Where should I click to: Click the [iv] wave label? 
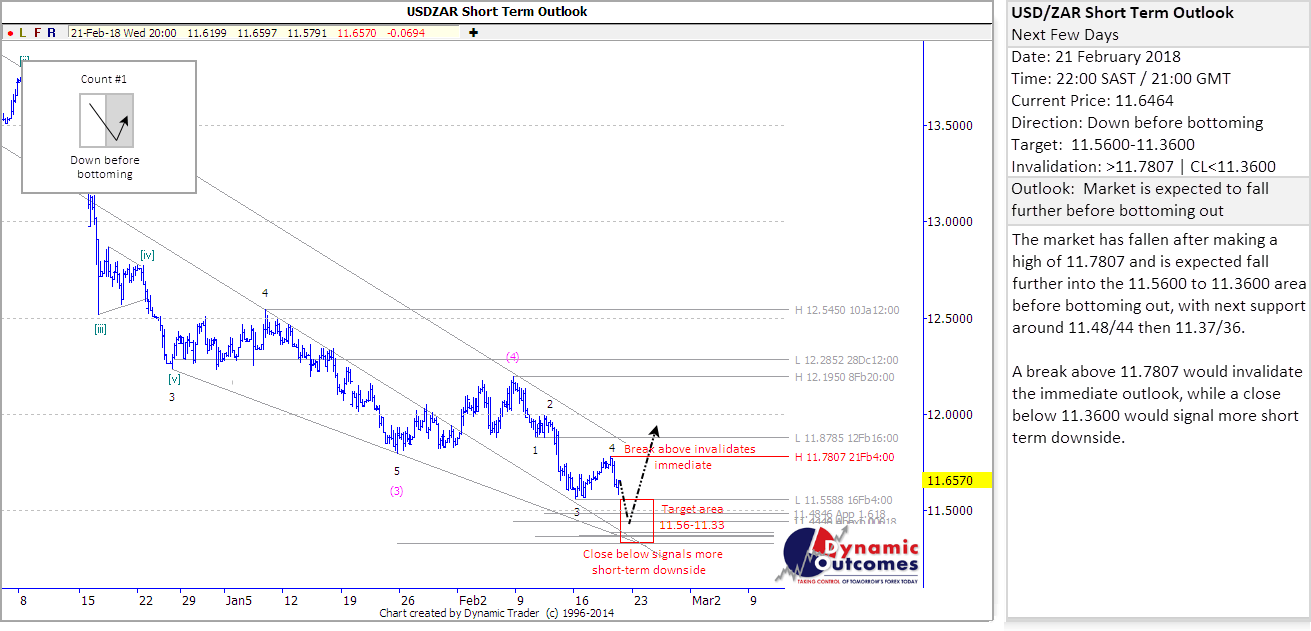pos(147,256)
